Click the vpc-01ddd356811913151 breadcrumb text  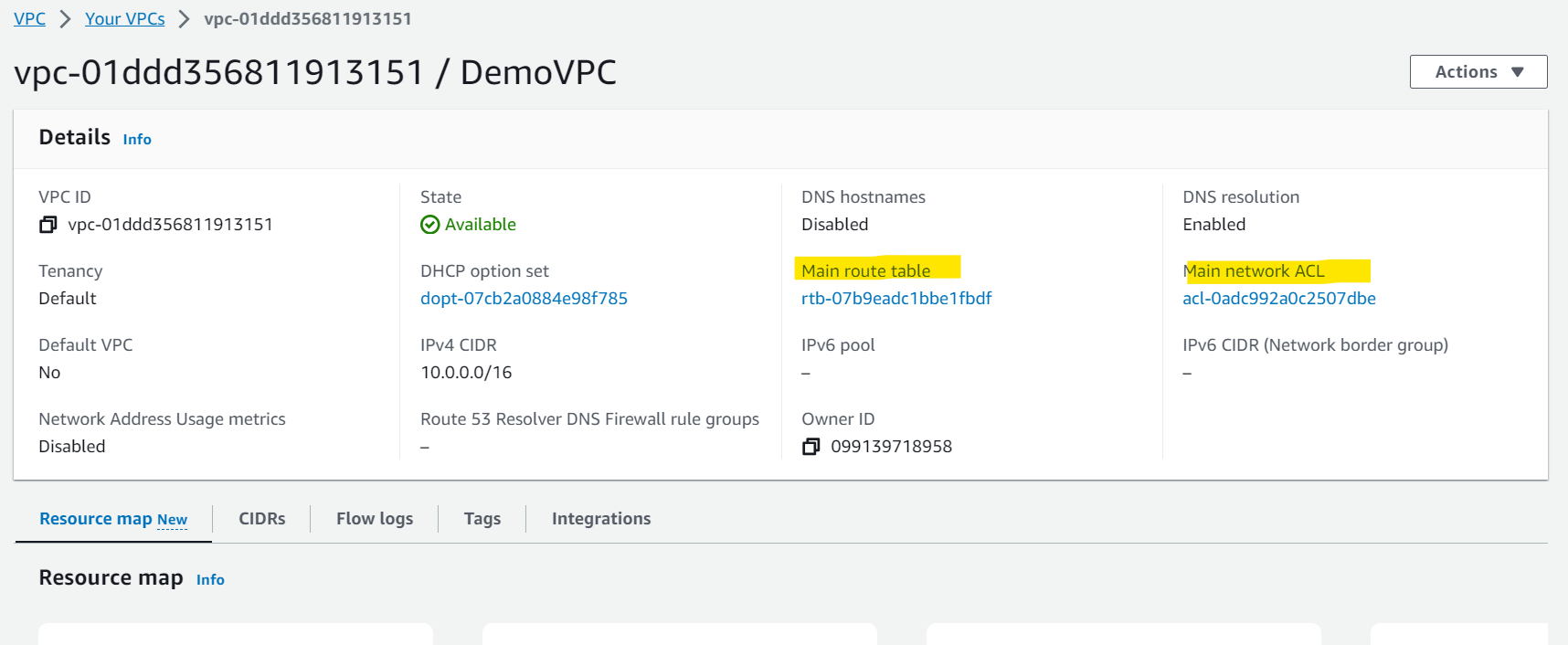click(308, 19)
